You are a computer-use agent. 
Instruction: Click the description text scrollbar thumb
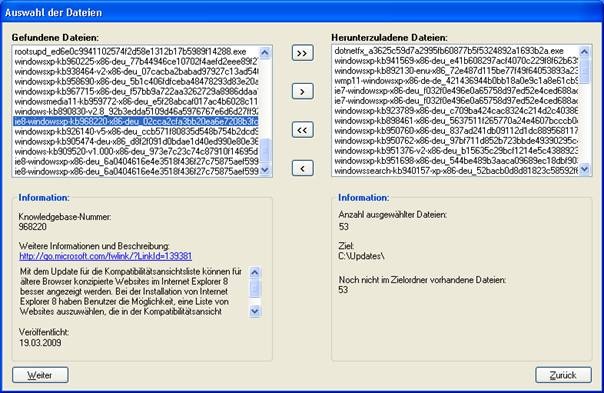pyautogui.click(x=255, y=288)
